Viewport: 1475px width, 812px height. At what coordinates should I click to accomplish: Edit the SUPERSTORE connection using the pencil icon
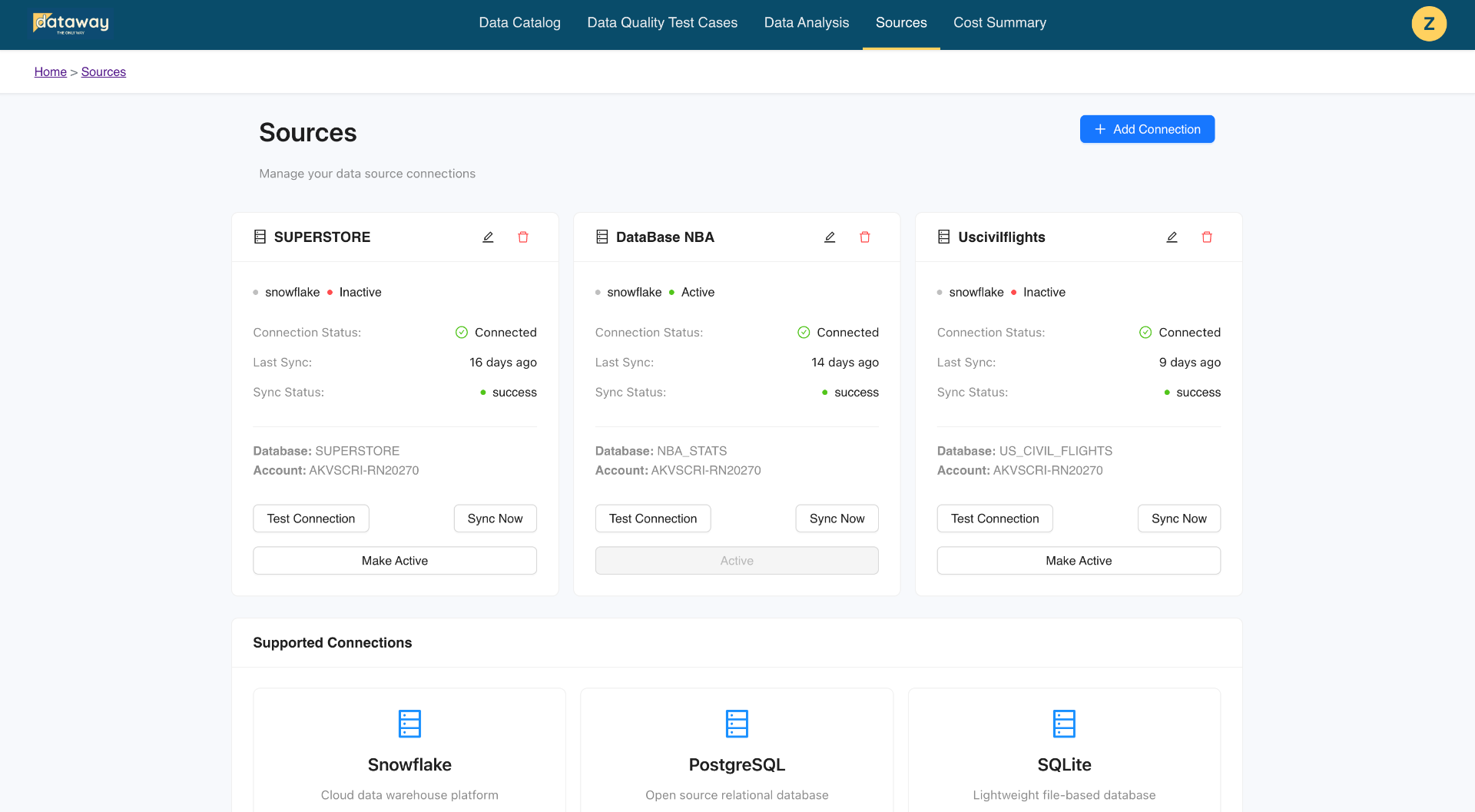point(488,237)
